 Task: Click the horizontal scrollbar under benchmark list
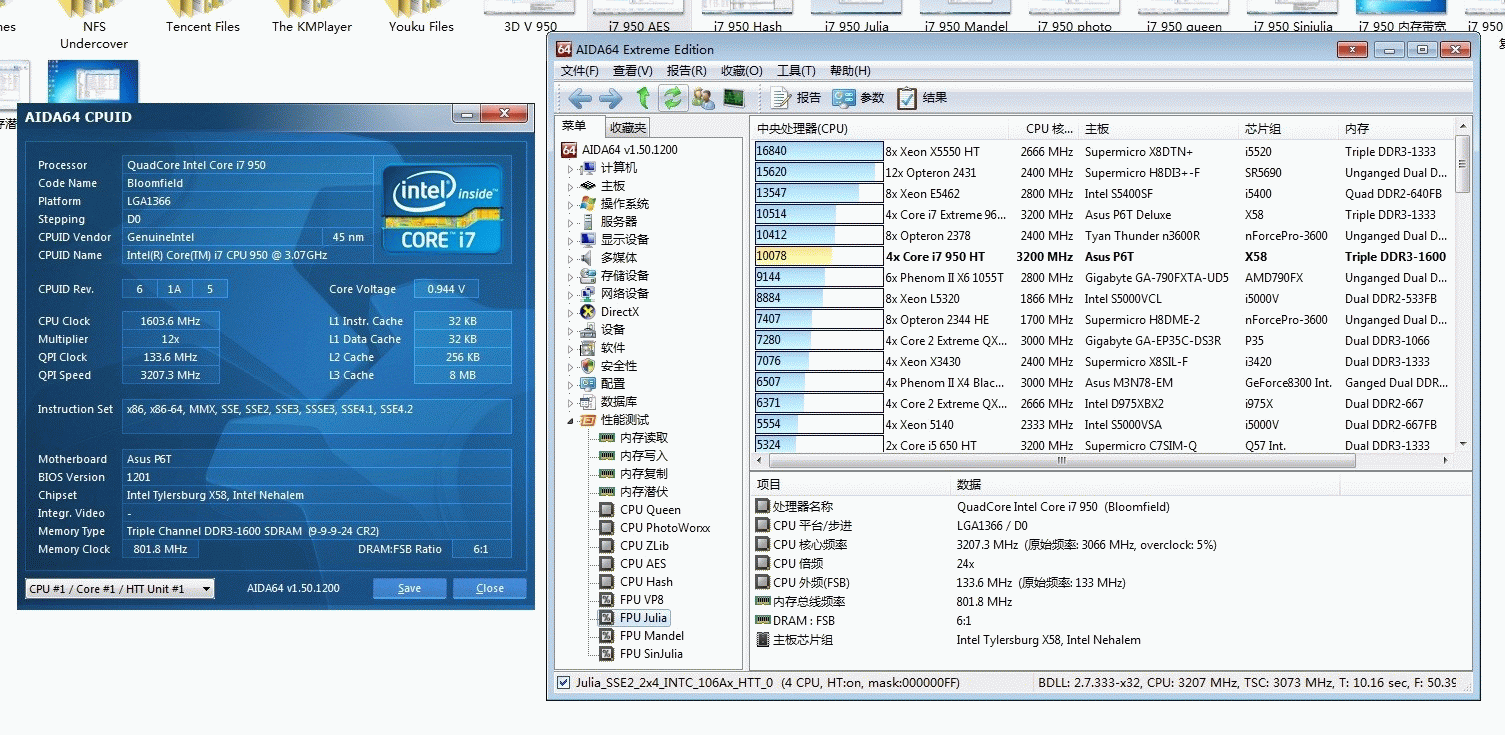point(1060,461)
